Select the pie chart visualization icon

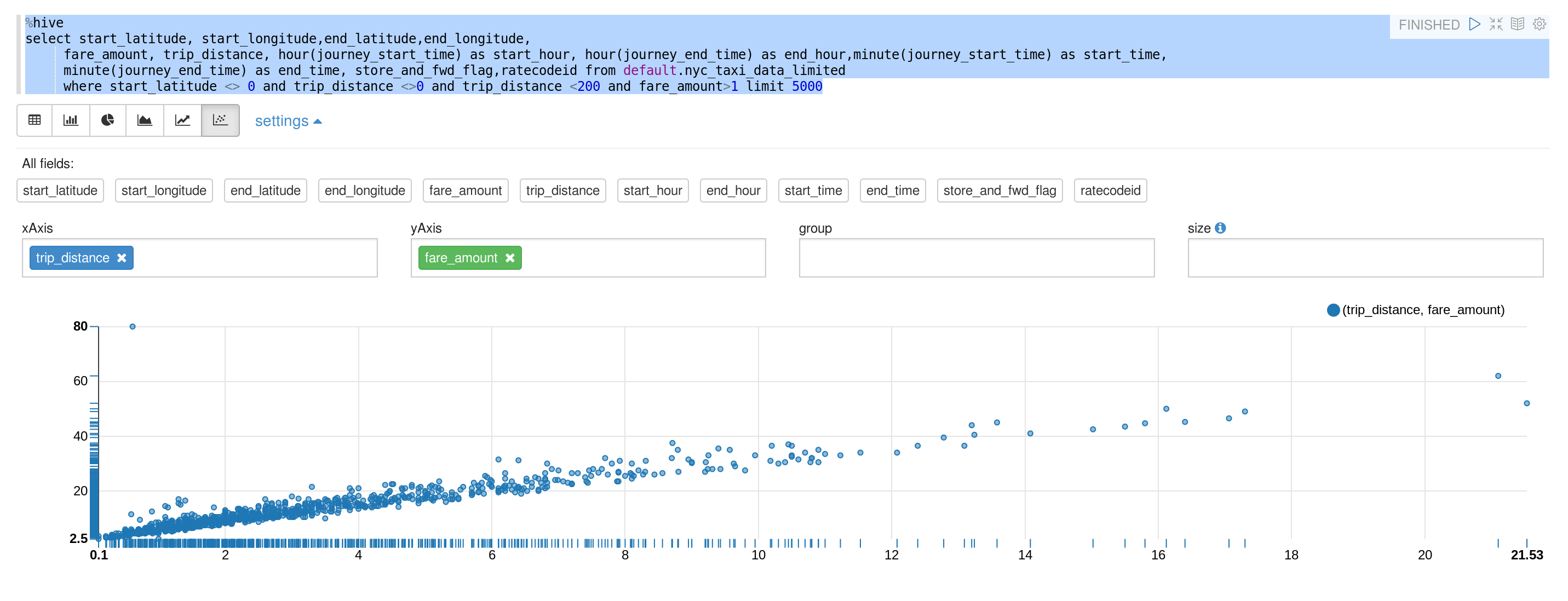click(x=108, y=120)
